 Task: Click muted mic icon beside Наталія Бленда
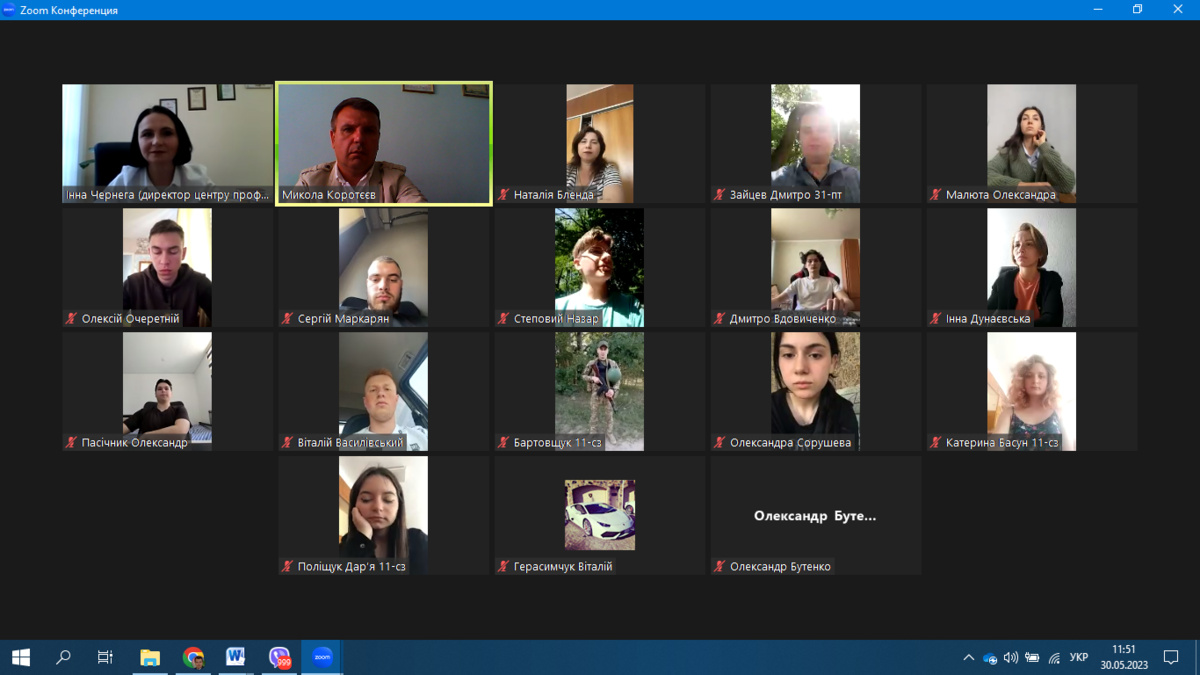pyautogui.click(x=504, y=195)
